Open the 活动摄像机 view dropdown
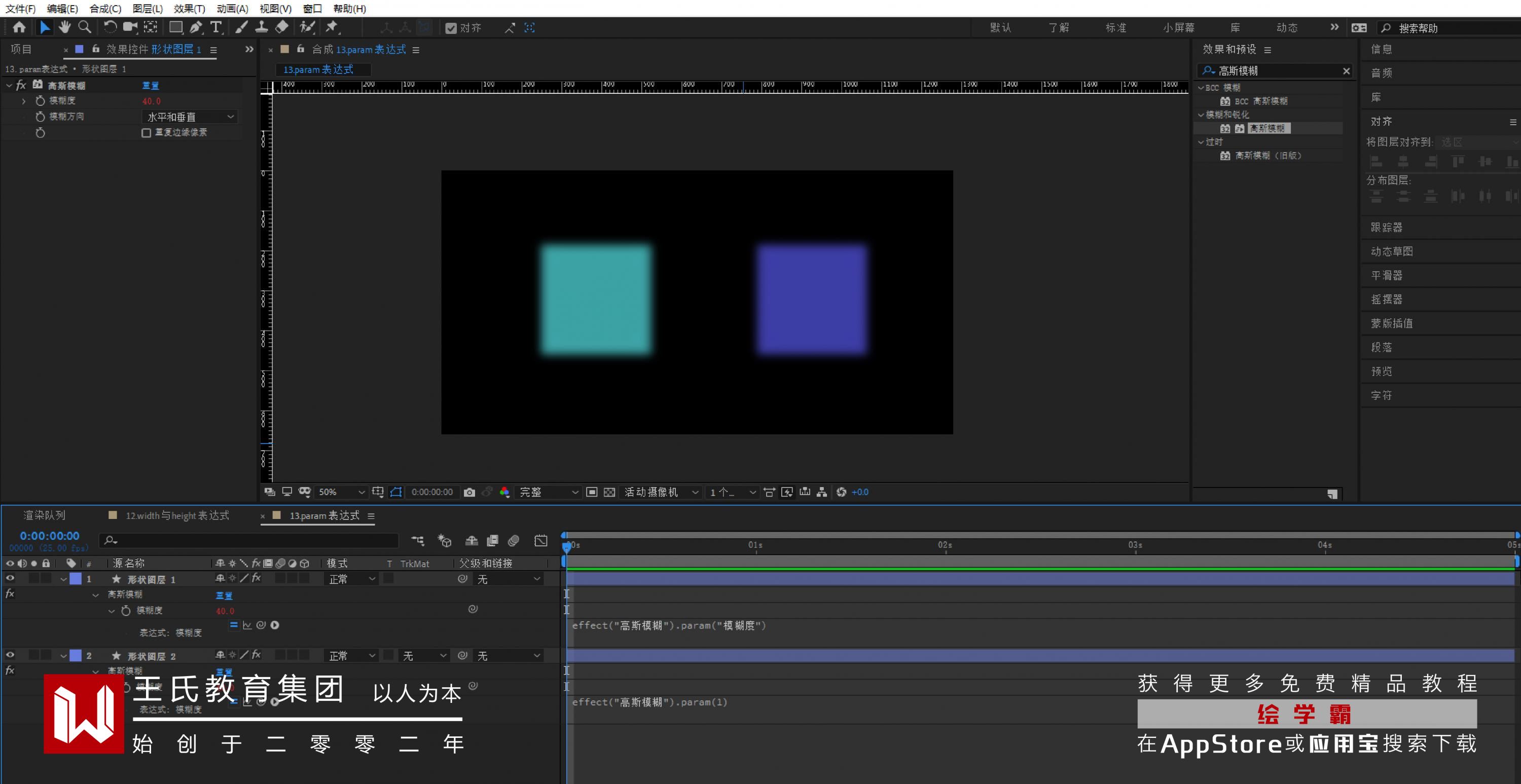This screenshot has width=1521, height=784. [661, 493]
